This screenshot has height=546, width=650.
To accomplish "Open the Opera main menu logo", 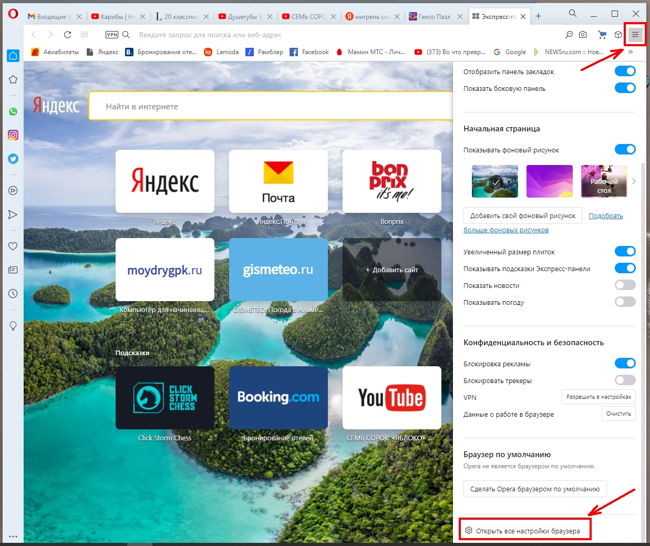I will pyautogui.click(x=13, y=14).
